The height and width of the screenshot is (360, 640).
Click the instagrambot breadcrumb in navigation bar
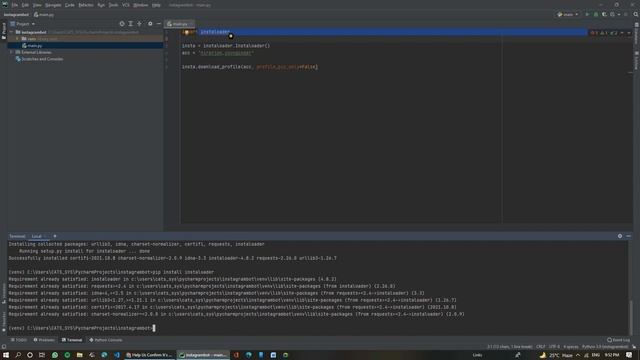[16, 15]
